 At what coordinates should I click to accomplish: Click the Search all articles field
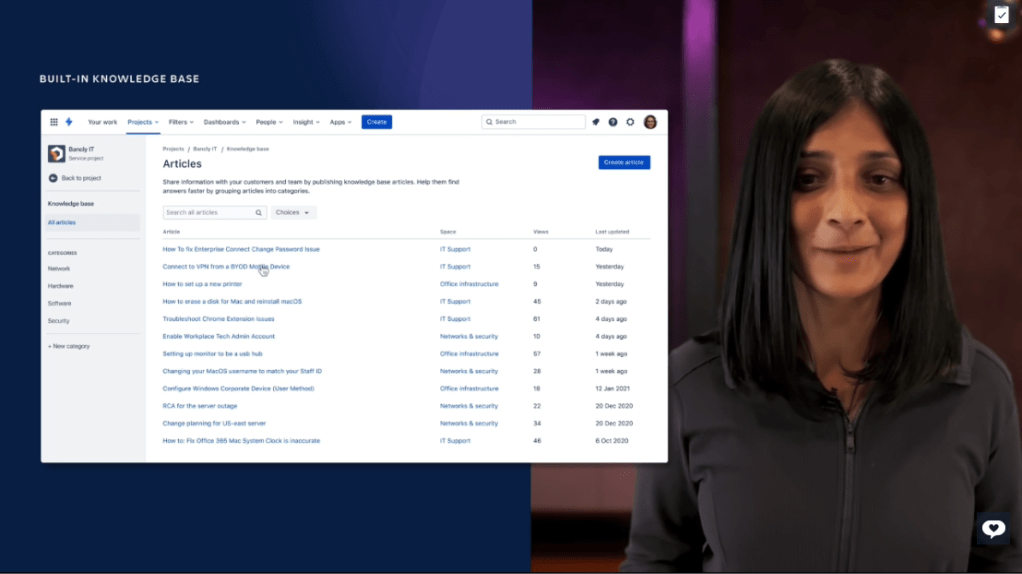209,213
